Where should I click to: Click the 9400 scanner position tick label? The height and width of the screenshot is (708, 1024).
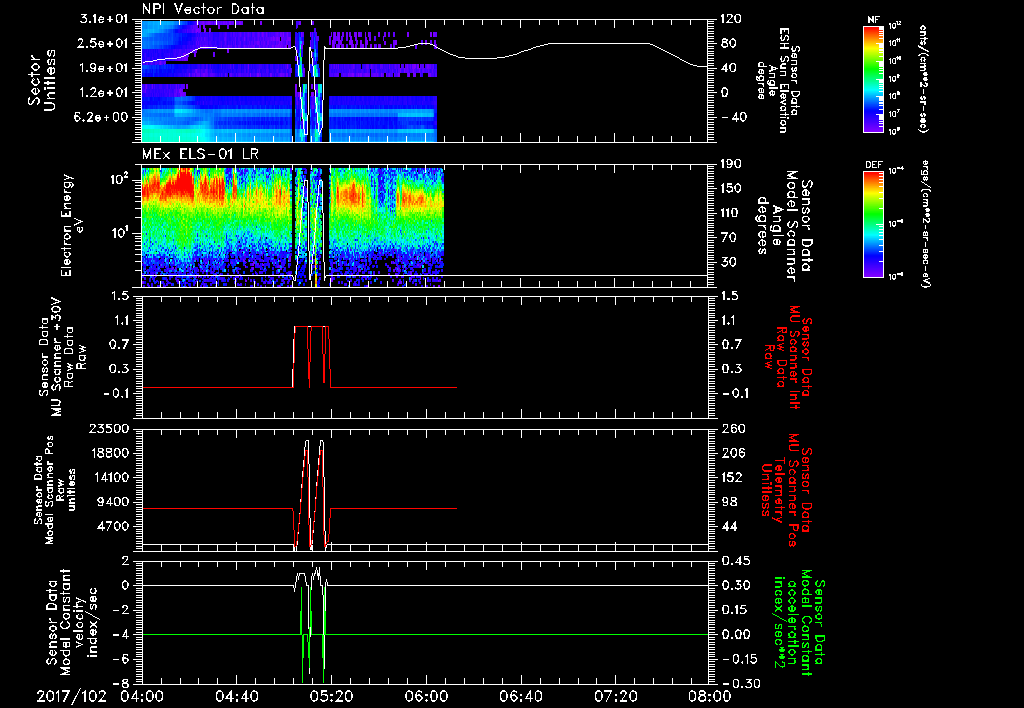(x=112, y=502)
